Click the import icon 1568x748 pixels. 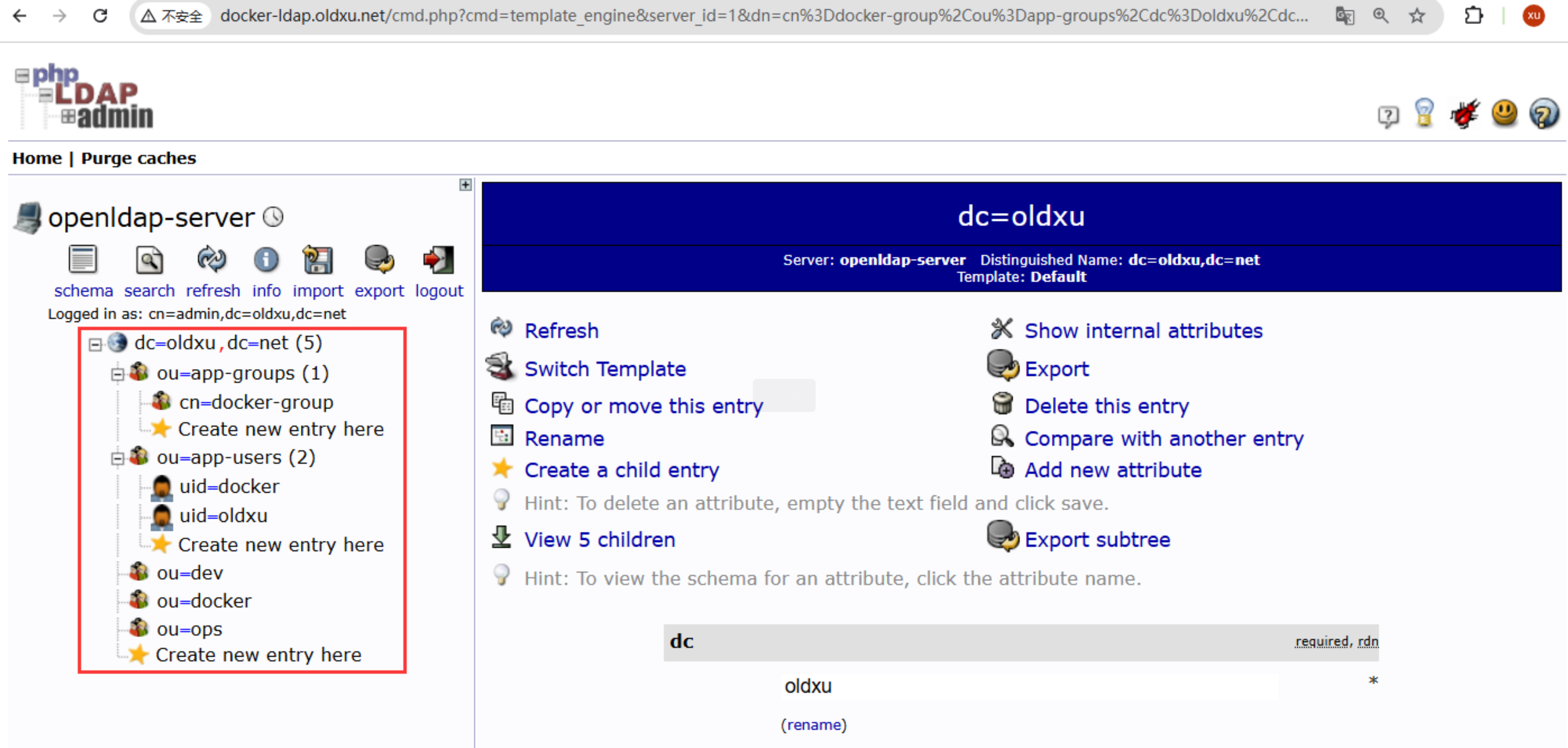click(317, 260)
